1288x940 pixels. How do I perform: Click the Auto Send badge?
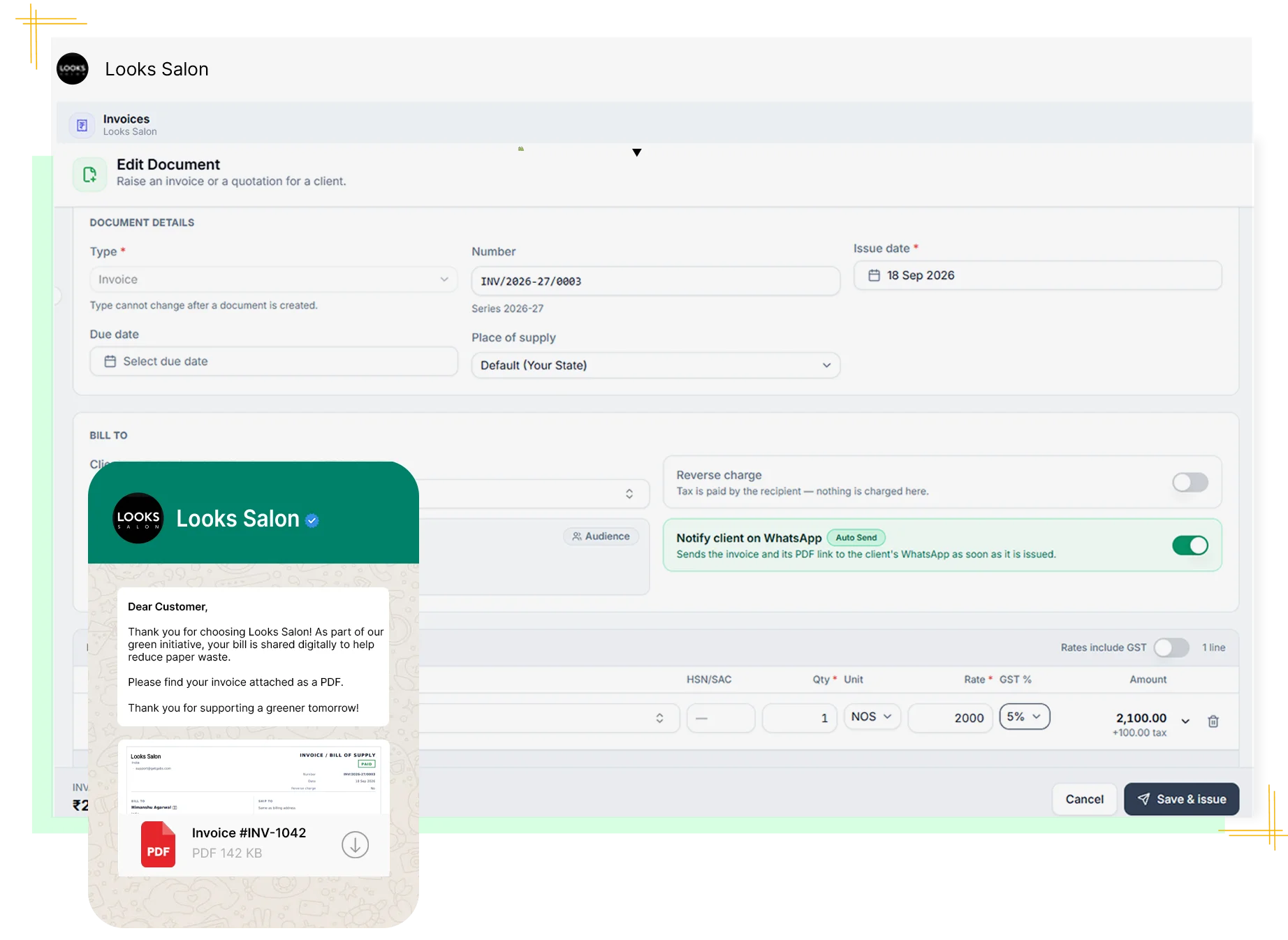click(856, 538)
